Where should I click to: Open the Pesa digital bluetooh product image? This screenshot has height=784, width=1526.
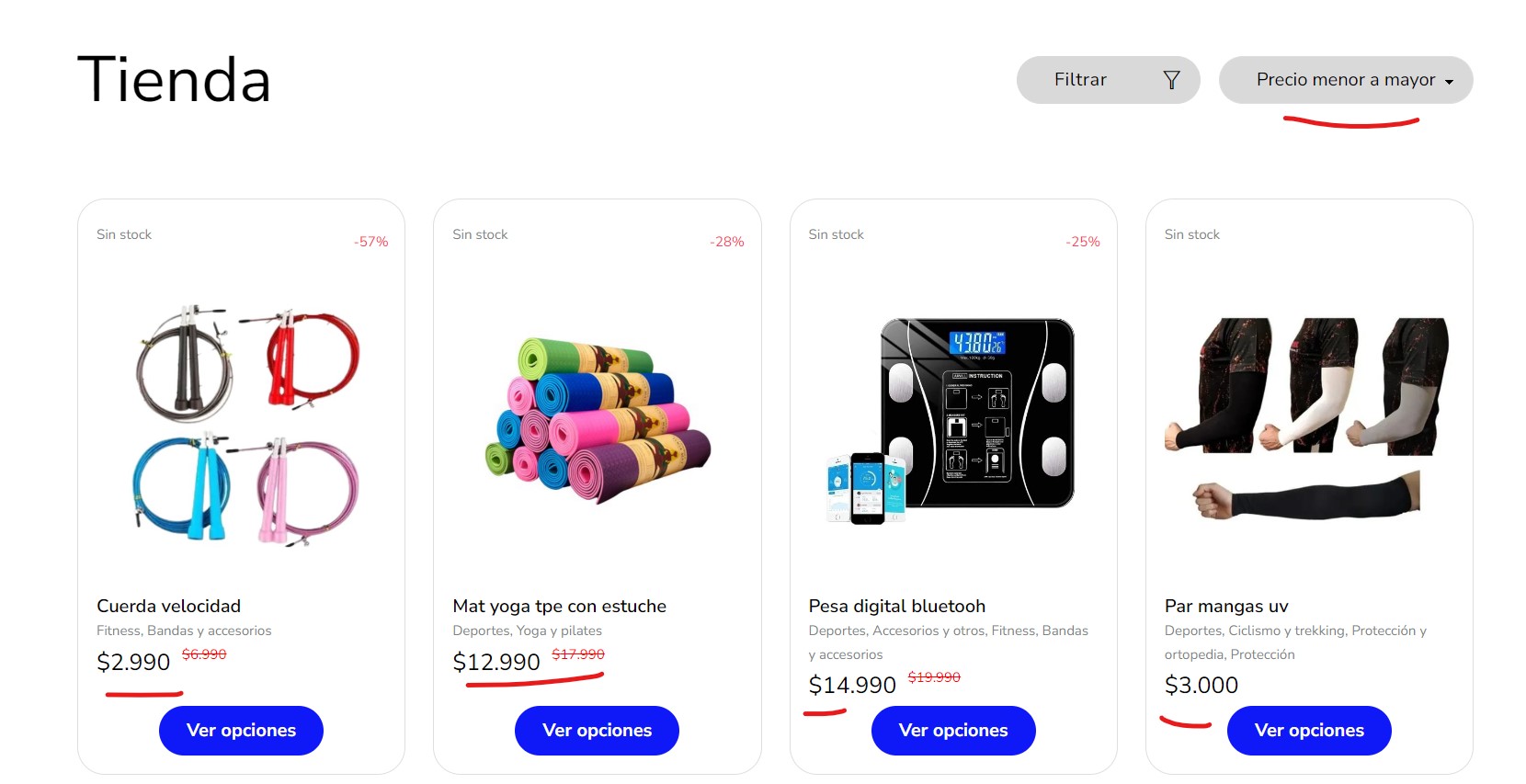tap(952, 422)
